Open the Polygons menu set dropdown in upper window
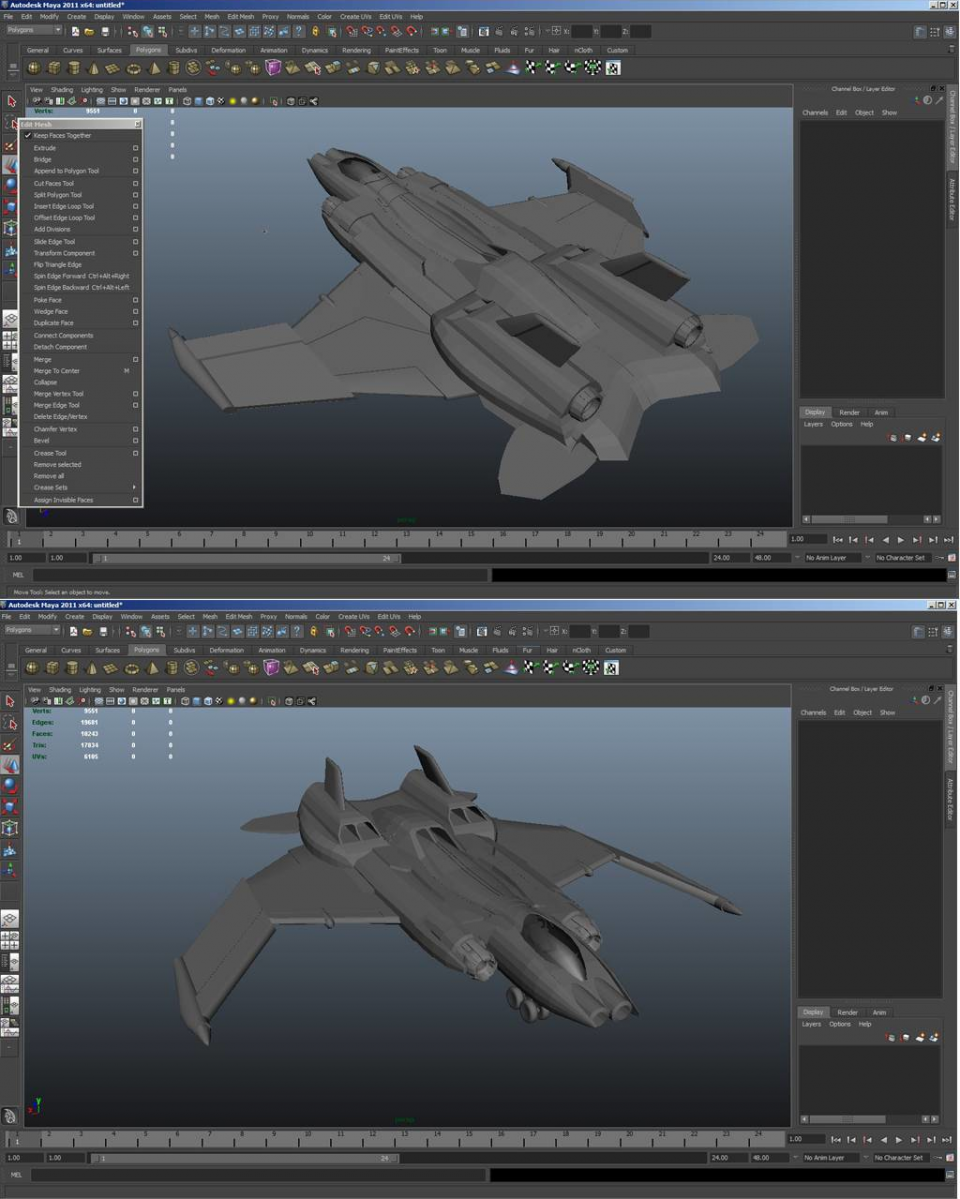Screen dimensions: 960x1199 (35, 30)
